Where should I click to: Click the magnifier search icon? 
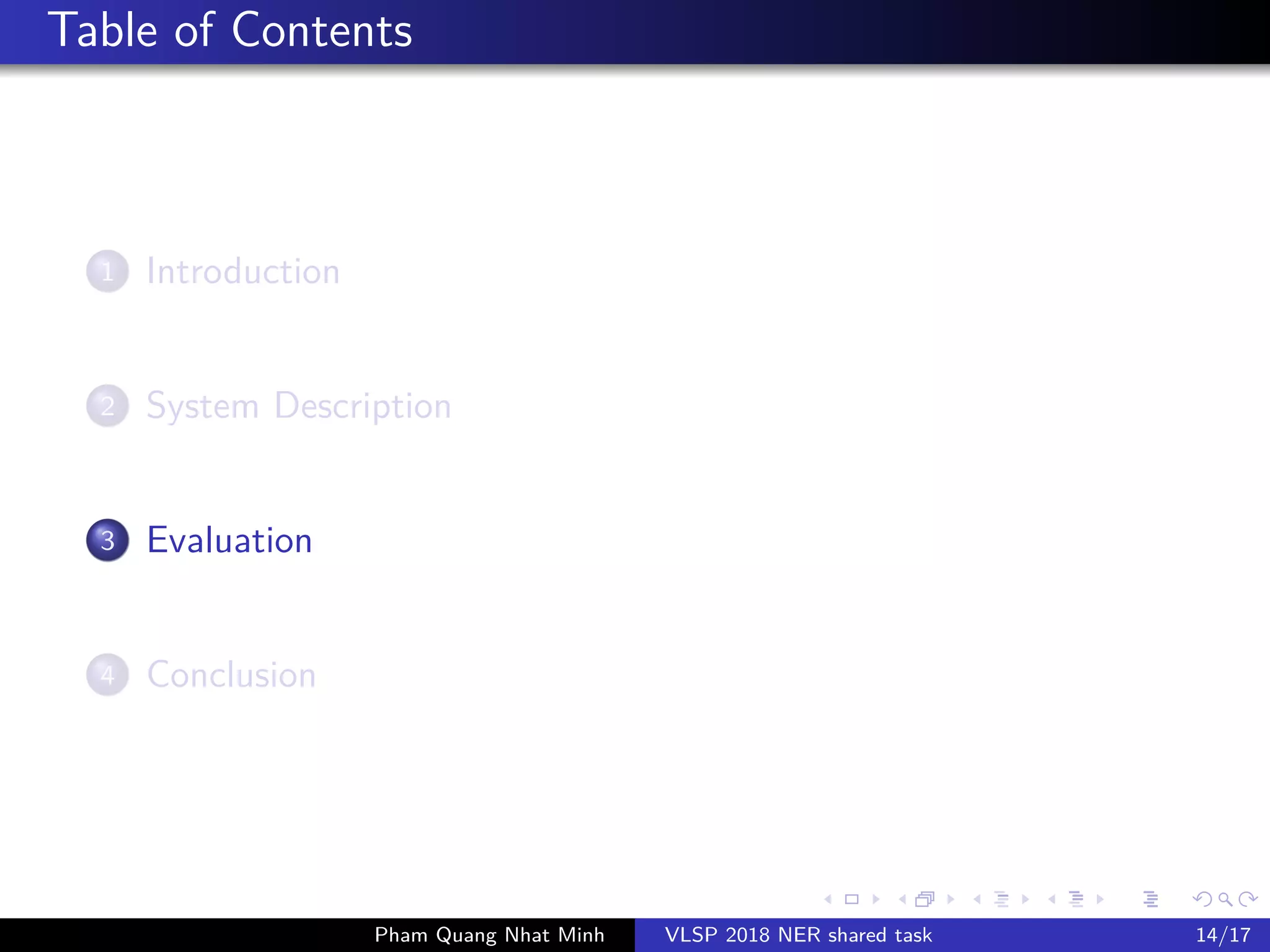1225,899
